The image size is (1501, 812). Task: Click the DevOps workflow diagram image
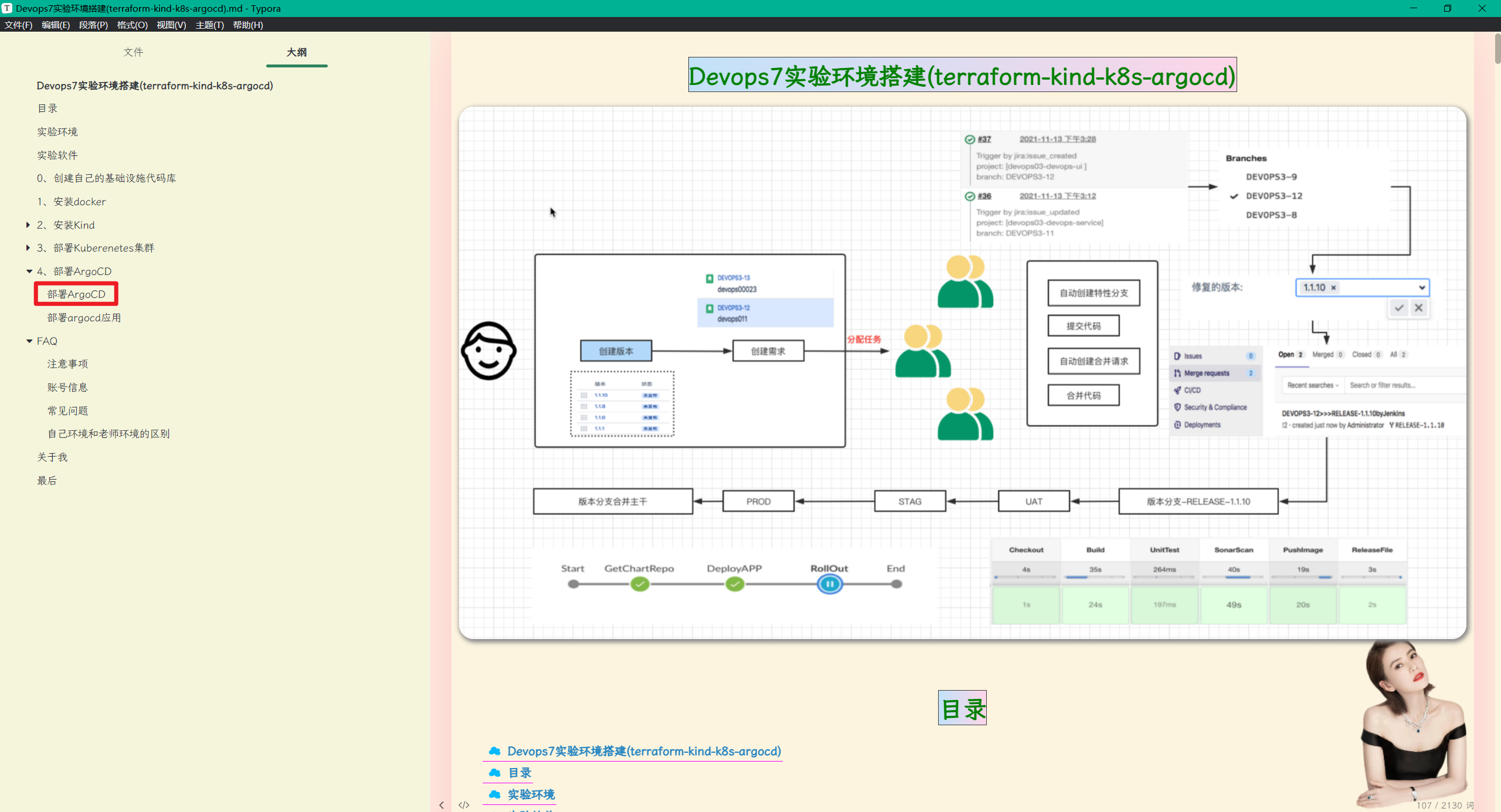962,373
